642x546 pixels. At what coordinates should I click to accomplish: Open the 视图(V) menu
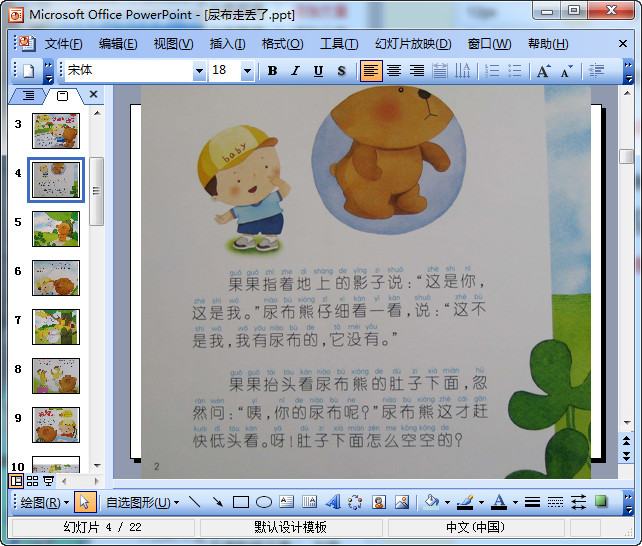173,44
